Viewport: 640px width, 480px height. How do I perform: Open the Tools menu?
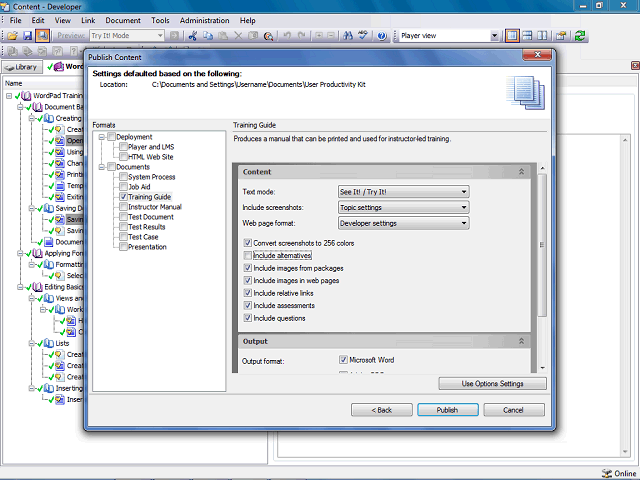[x=160, y=20]
